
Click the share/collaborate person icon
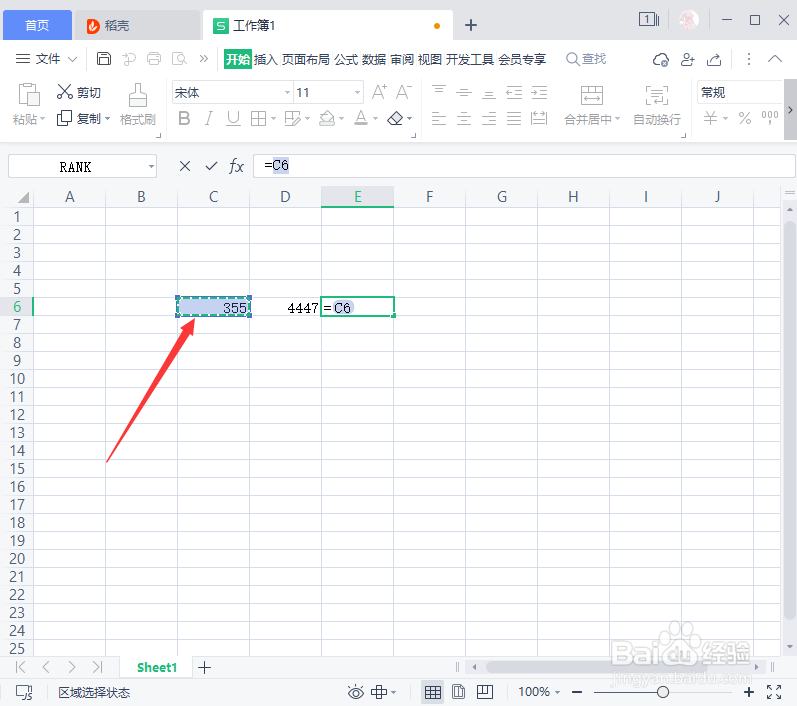[x=687, y=59]
